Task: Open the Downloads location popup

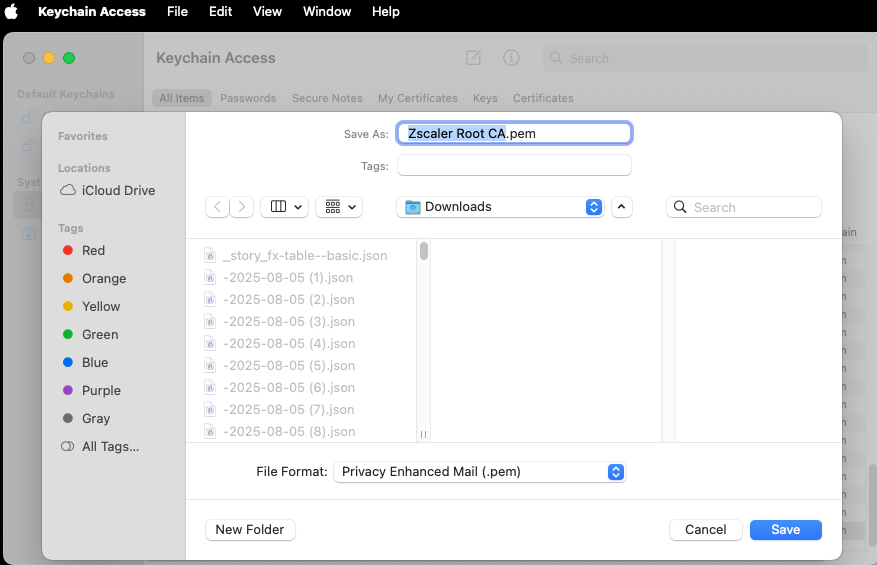Action: (x=501, y=207)
